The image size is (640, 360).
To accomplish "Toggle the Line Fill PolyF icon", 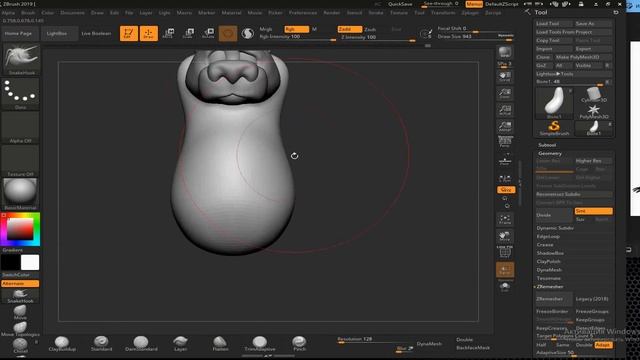I will tap(505, 252).
